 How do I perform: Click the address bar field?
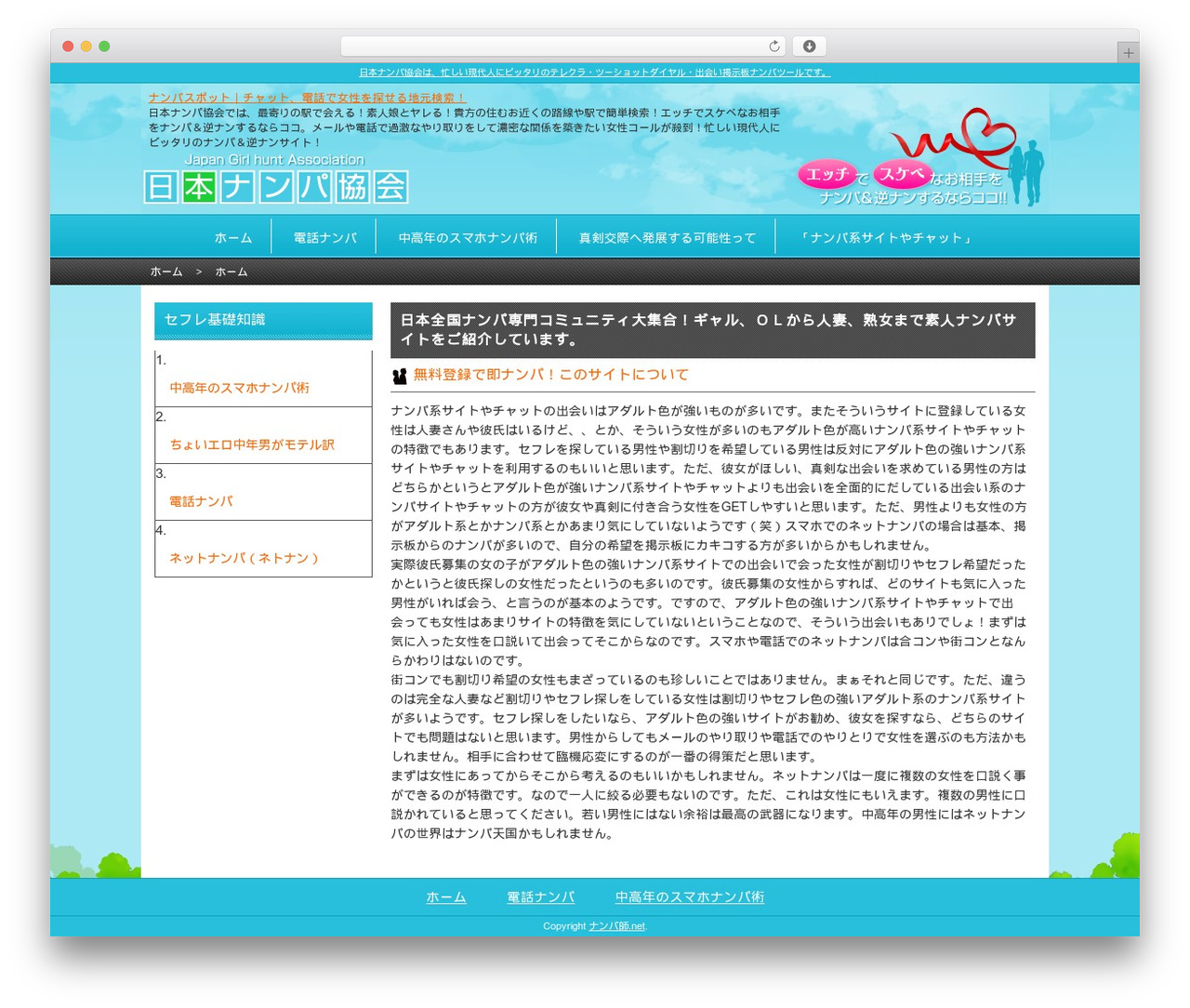click(x=562, y=46)
